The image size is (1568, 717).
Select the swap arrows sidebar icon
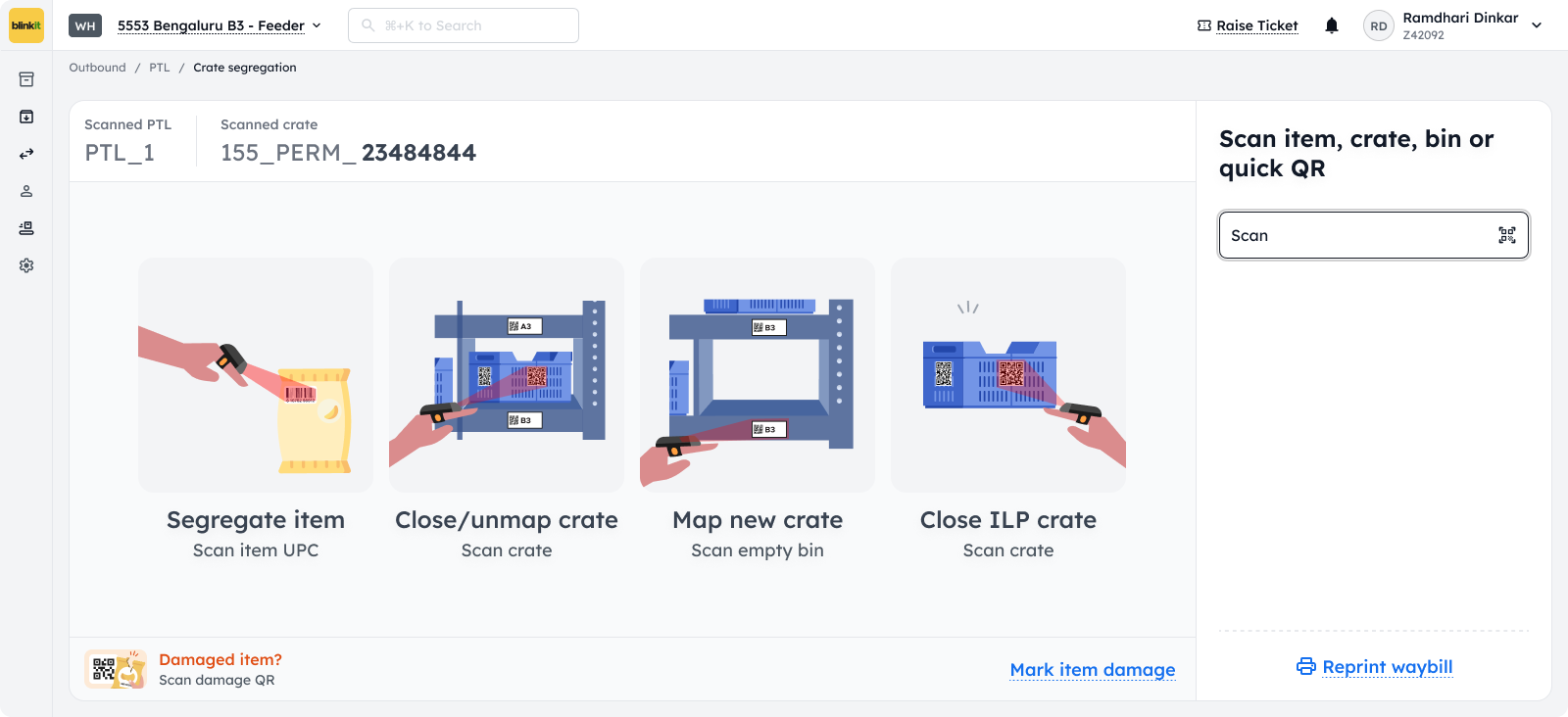tap(26, 154)
